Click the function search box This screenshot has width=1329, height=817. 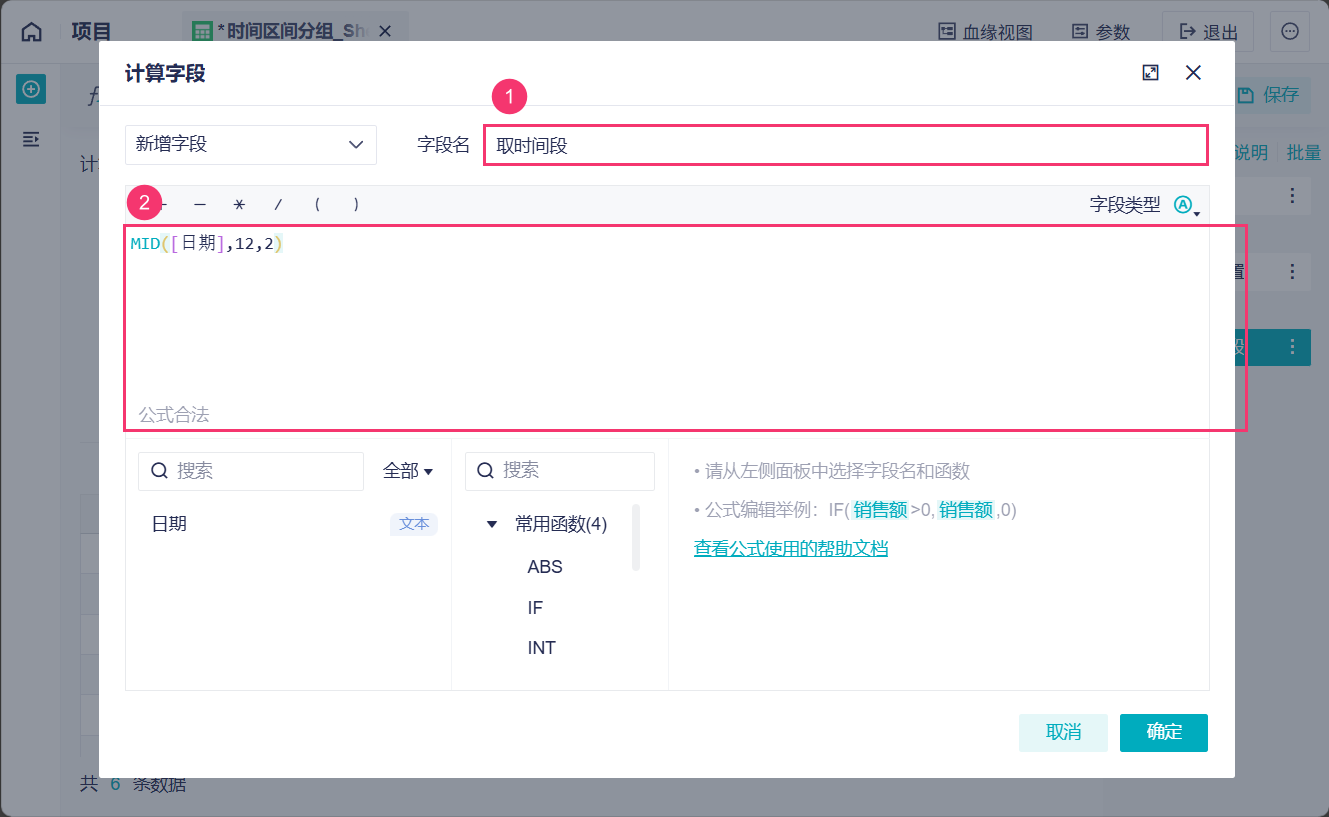(560, 471)
